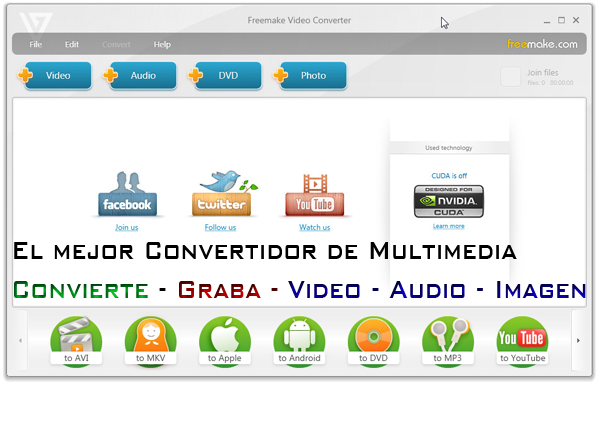Minimize the Freemake Video Converter window

pyautogui.click(x=547, y=21)
